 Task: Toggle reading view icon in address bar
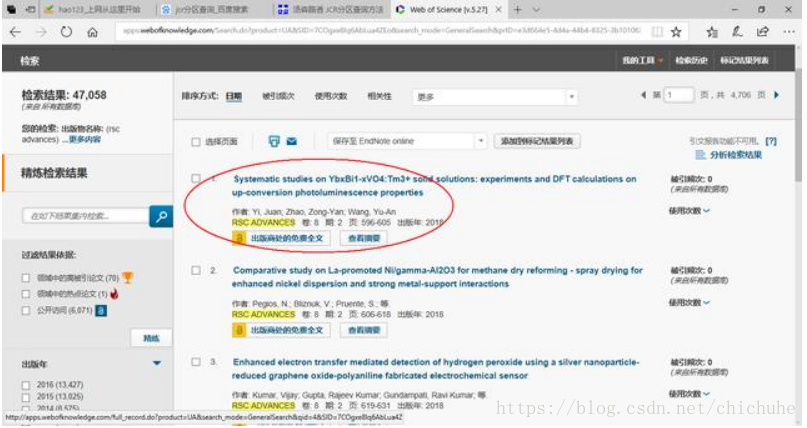pyautogui.click(x=657, y=32)
